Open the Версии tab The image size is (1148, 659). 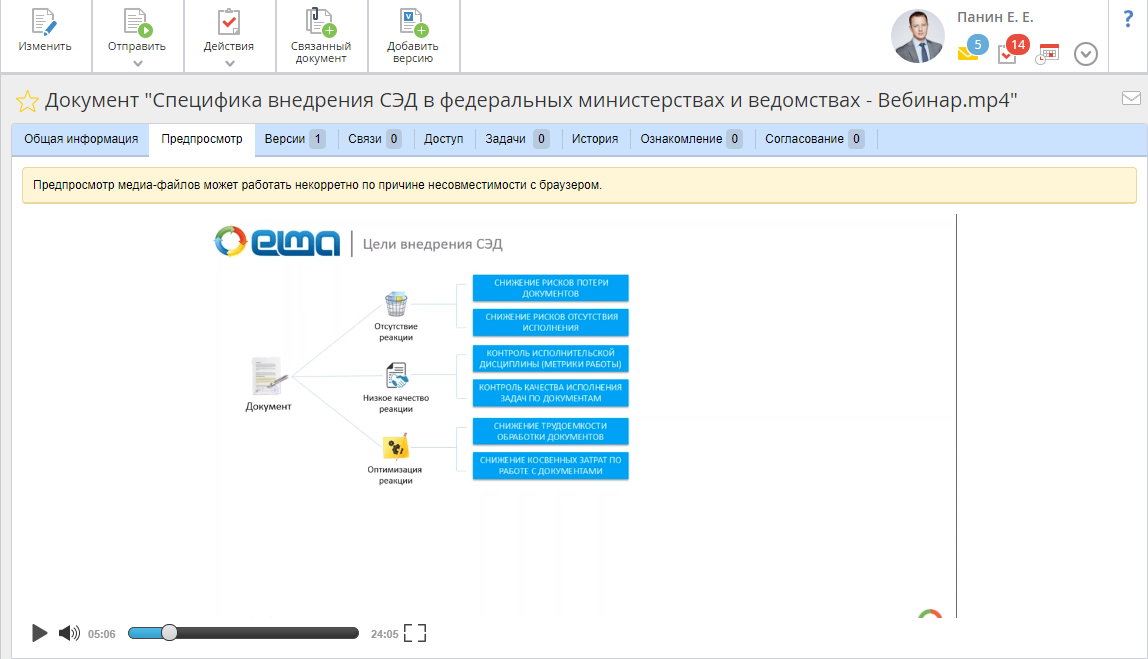click(x=294, y=139)
